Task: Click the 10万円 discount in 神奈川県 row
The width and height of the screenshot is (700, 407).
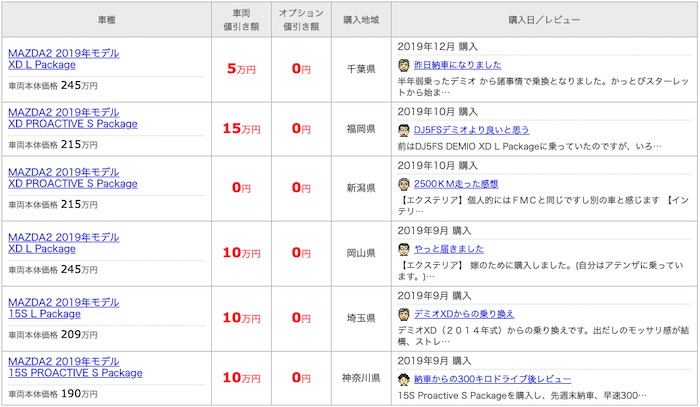Action: [x=242, y=378]
